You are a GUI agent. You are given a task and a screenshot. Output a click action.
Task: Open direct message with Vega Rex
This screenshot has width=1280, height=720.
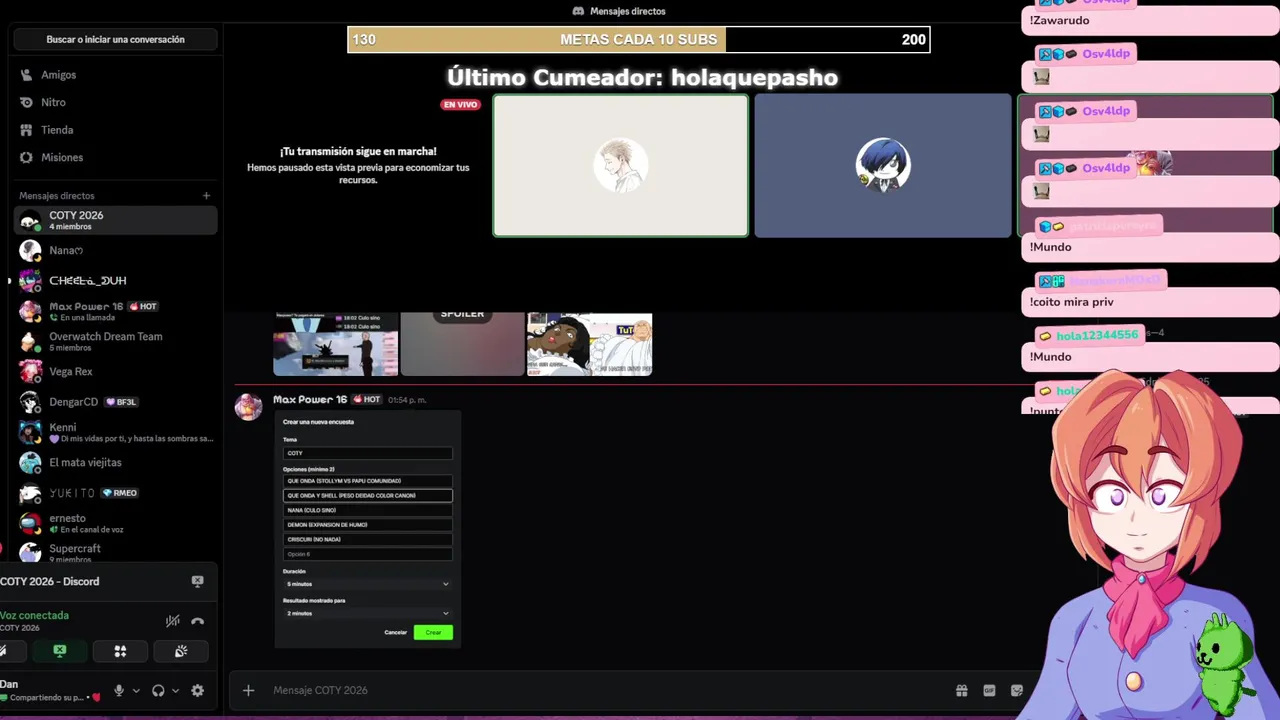tap(115, 371)
